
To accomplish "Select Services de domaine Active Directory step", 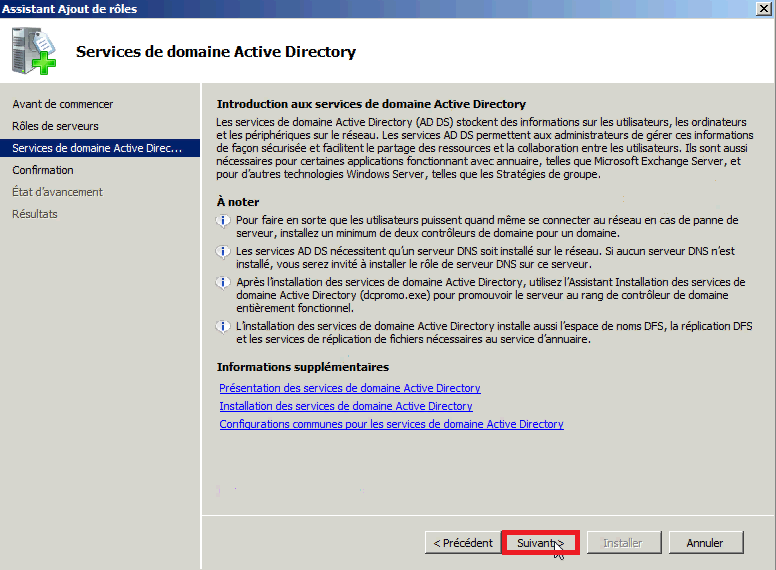I will (x=99, y=148).
